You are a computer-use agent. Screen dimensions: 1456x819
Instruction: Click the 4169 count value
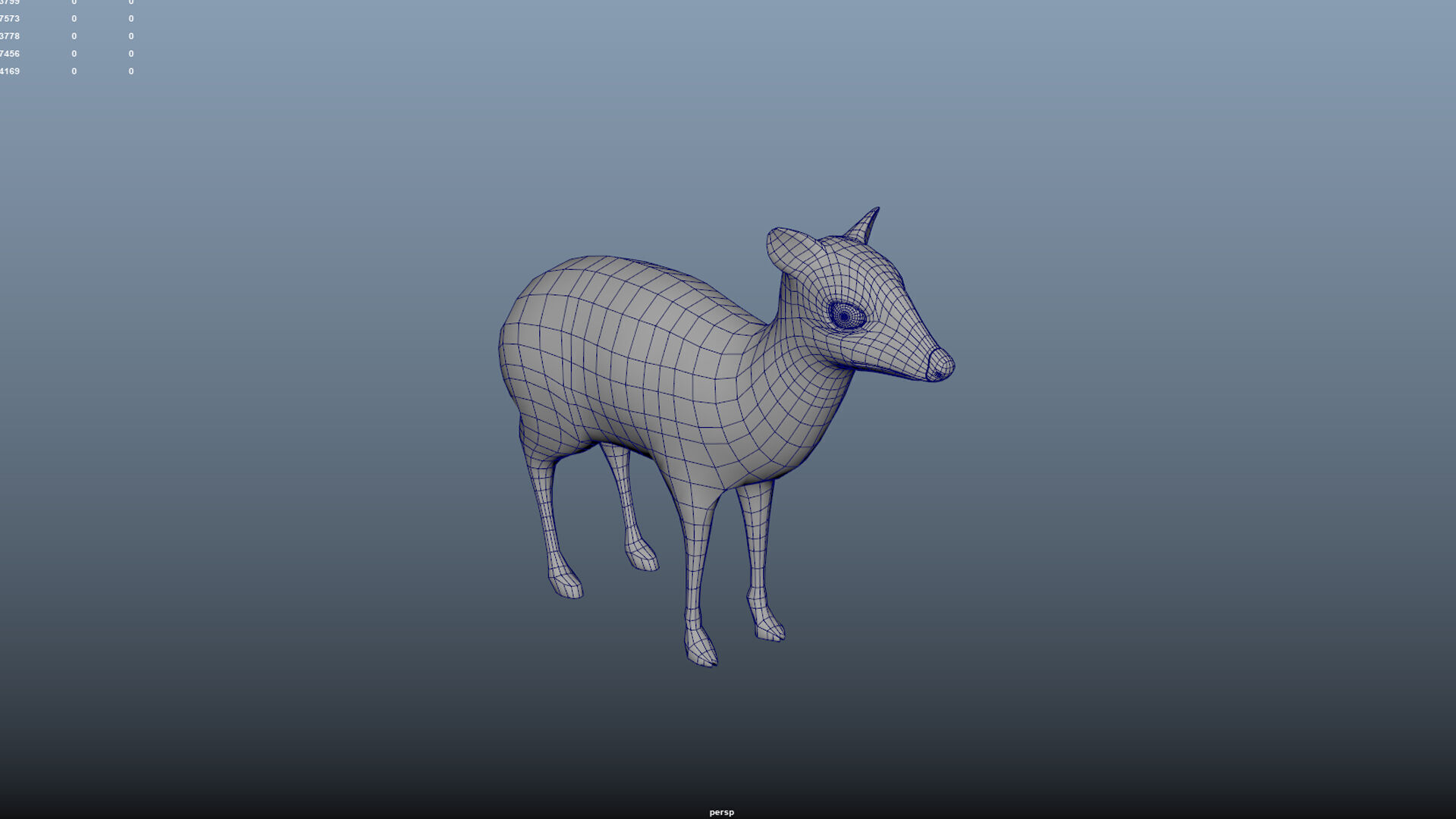pos(10,71)
